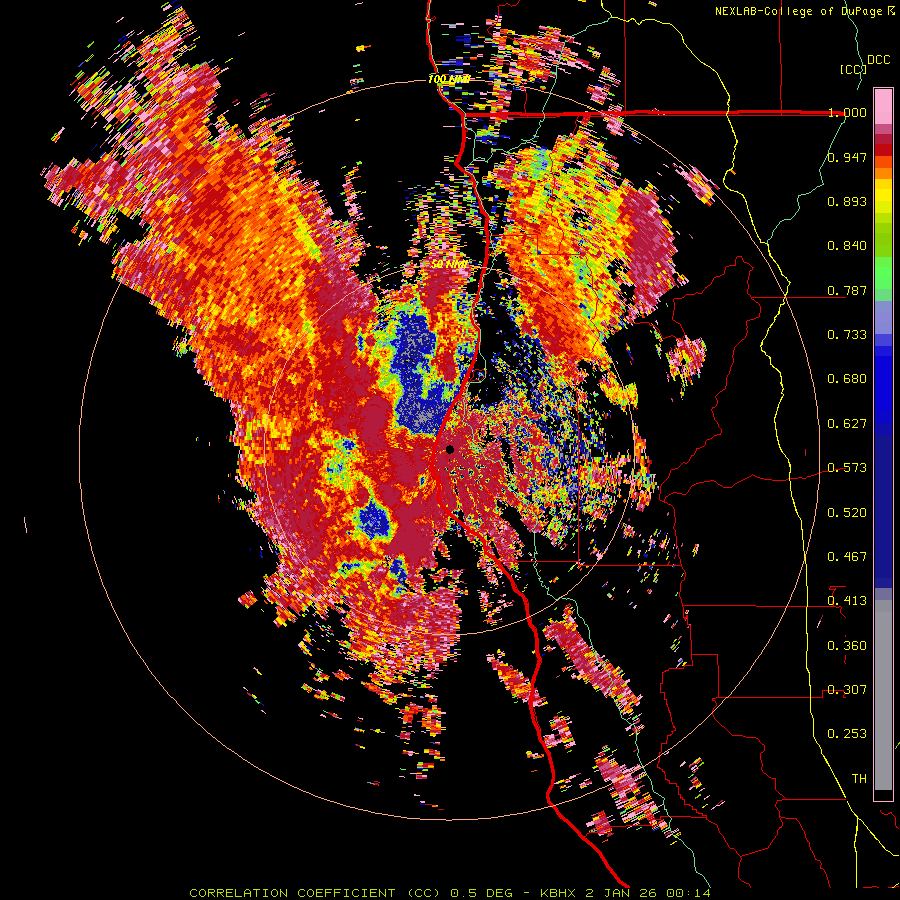Click the [CC] units label above the scale

854,69
